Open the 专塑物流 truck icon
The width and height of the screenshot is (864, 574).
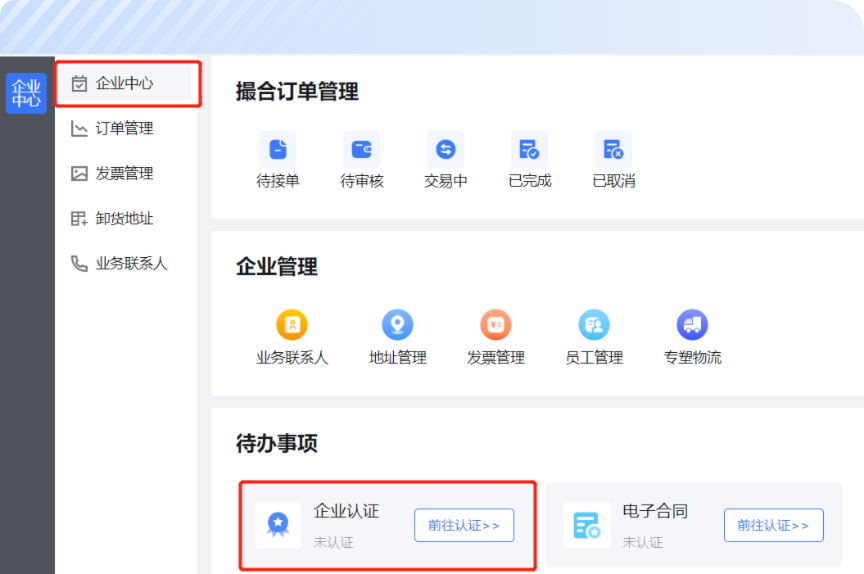[693, 324]
